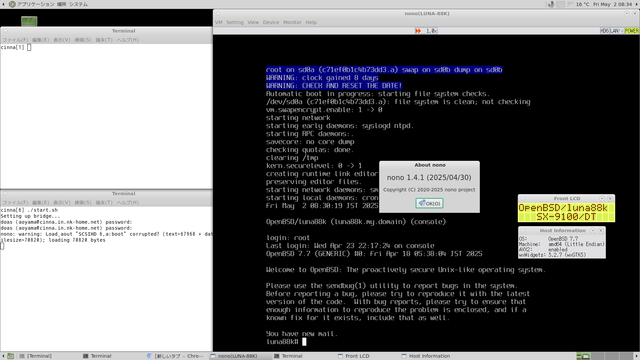Click the Fri May 2 08:34 clock
The width and height of the screenshot is (640, 360).
[x=613, y=4]
